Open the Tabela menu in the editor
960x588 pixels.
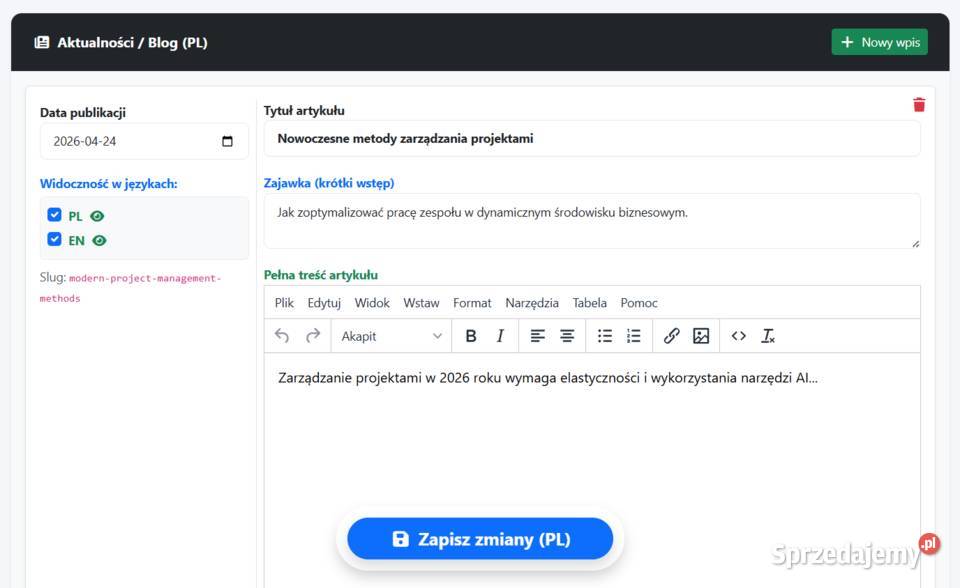tap(589, 302)
